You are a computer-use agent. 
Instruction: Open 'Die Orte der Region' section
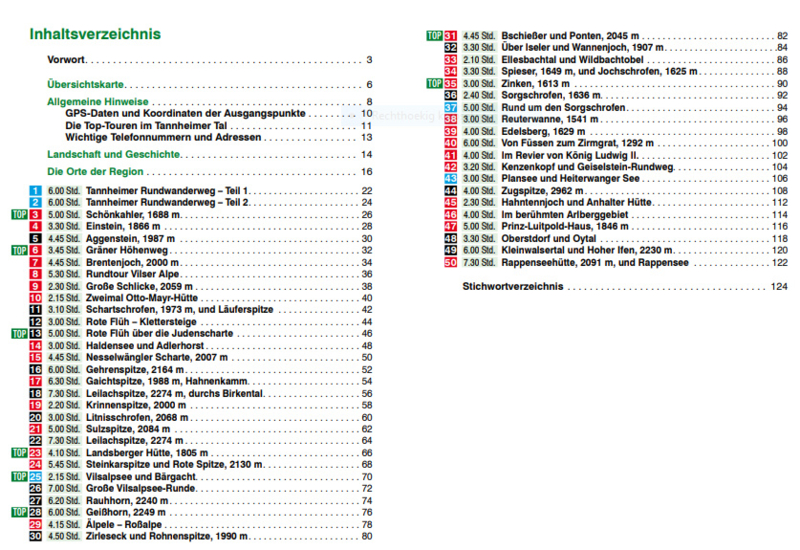pyautogui.click(x=95, y=171)
